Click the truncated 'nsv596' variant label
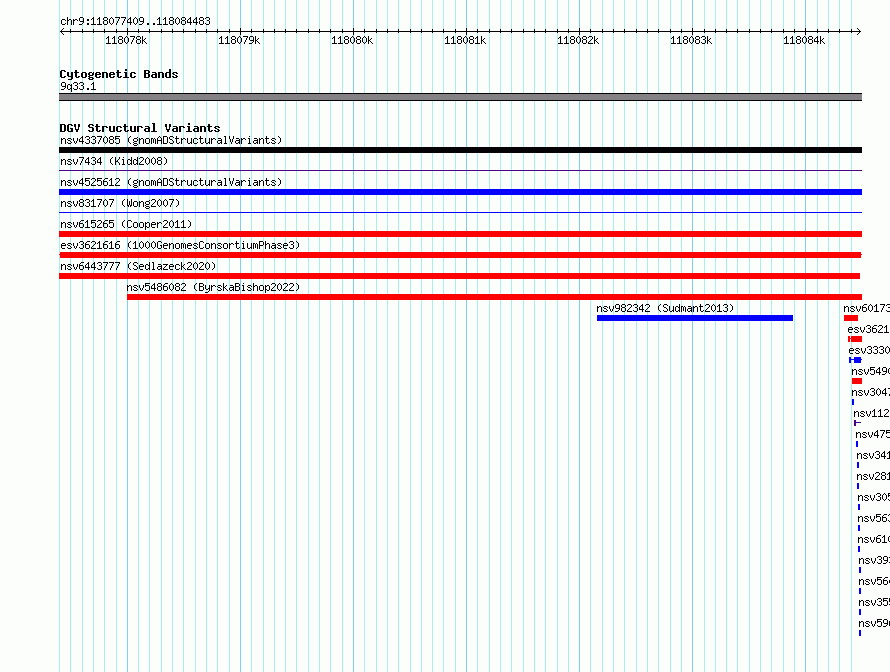 click(x=874, y=623)
